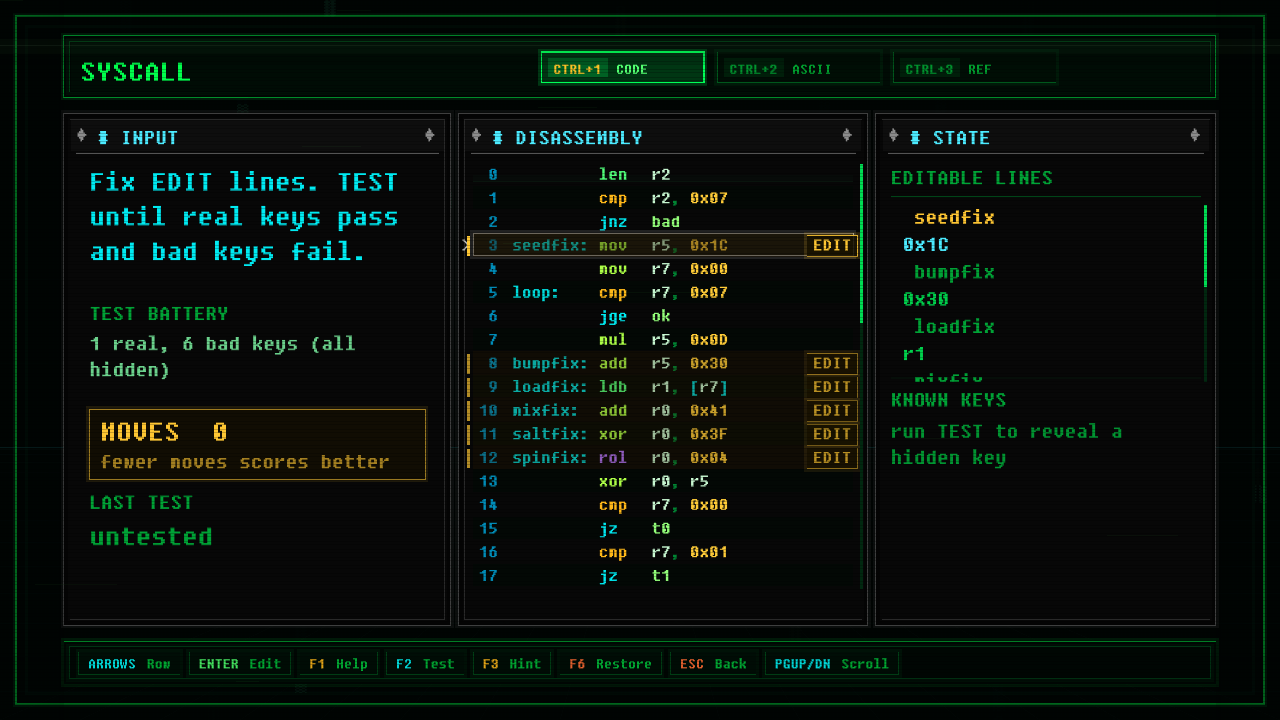Select line 2 jnz bad
Image resolution: width=1280 pixels, height=720 pixels.
pos(662,222)
